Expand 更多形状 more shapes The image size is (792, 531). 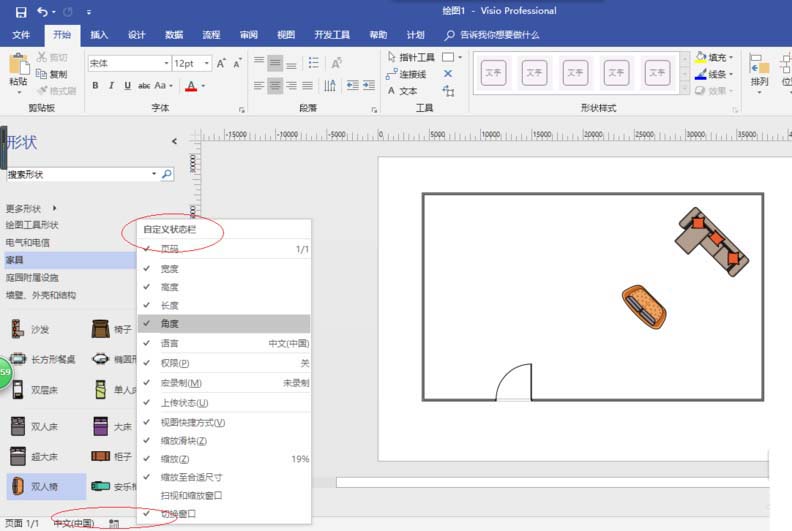(x=30, y=209)
